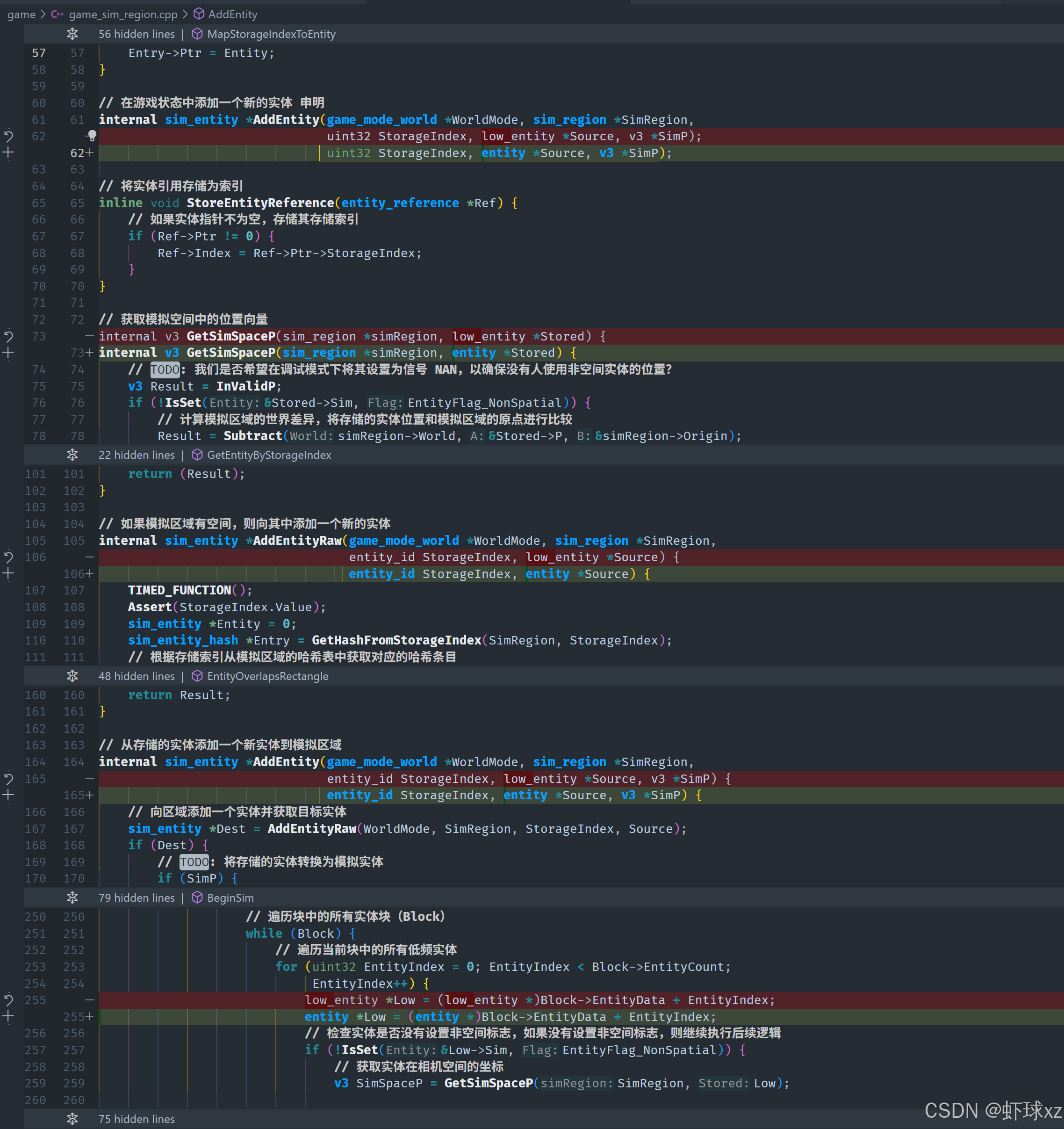This screenshot has height=1129, width=1064.
Task: Jump to GetEntityByStorageIndex symbol link
Action: 268,455
